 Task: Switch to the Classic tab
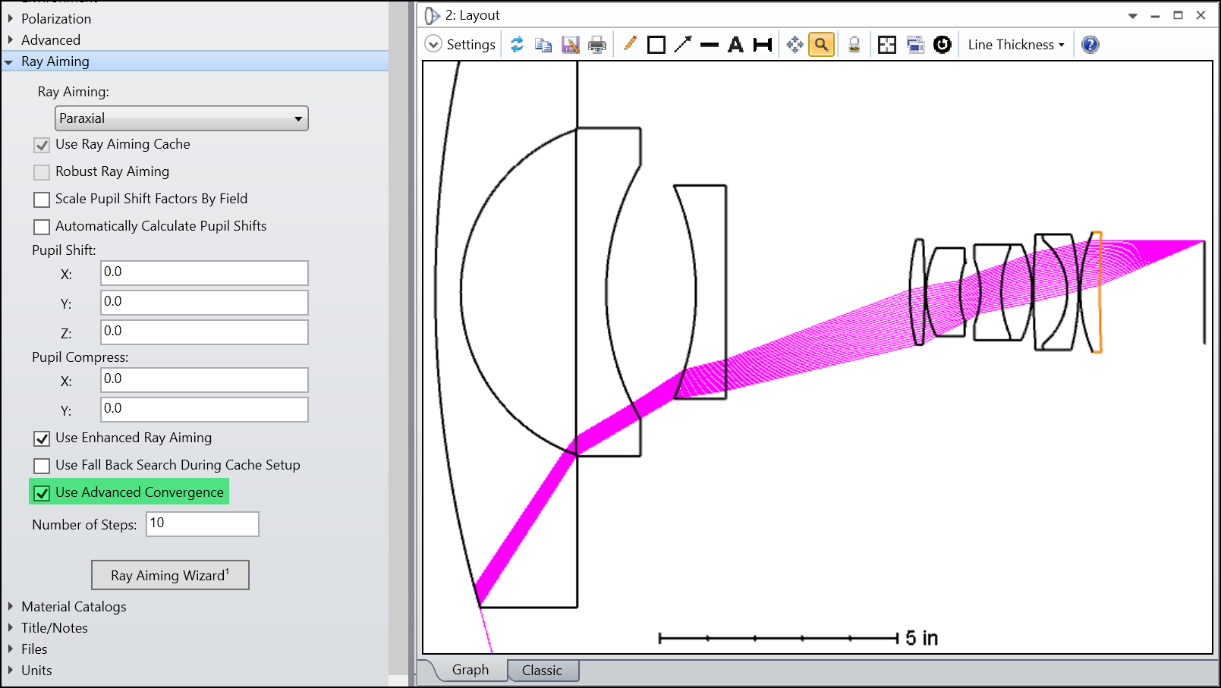click(x=542, y=670)
